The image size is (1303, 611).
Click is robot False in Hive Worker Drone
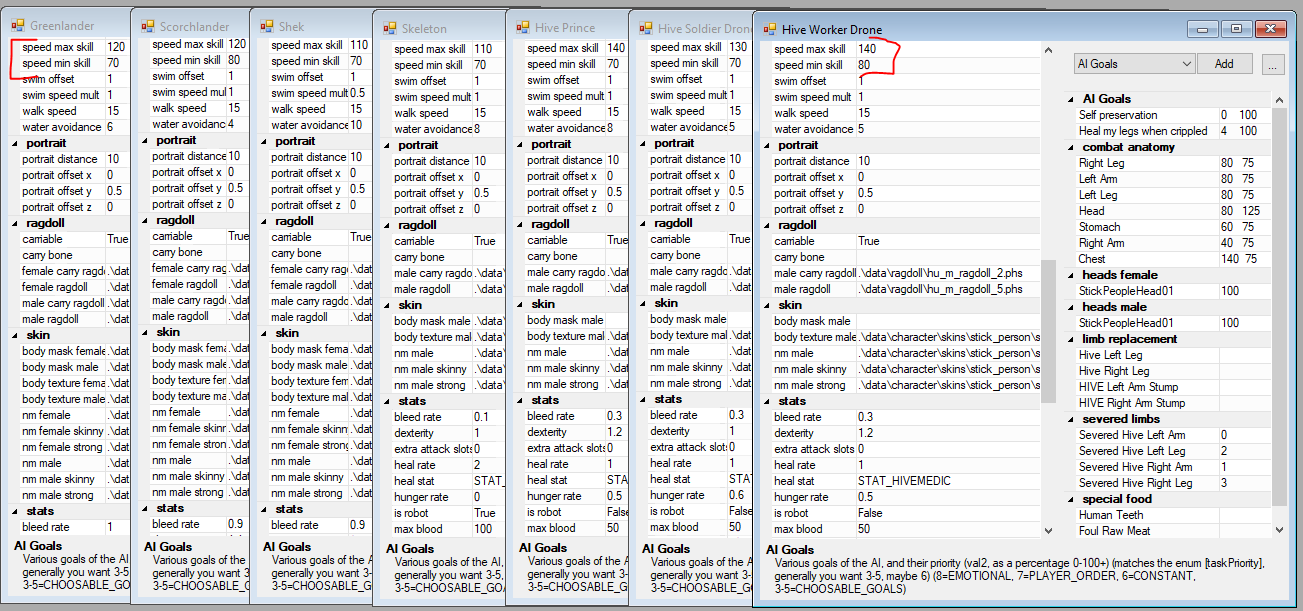(947, 513)
